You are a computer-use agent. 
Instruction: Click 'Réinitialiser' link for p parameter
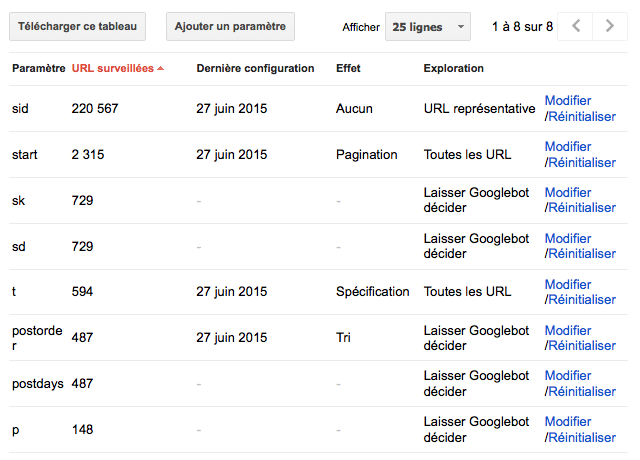tap(582, 438)
